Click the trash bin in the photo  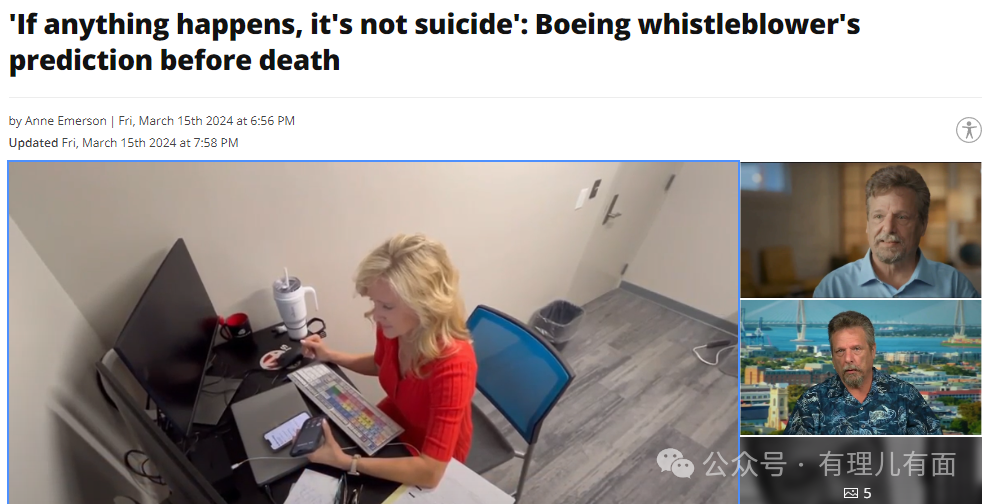click(558, 322)
